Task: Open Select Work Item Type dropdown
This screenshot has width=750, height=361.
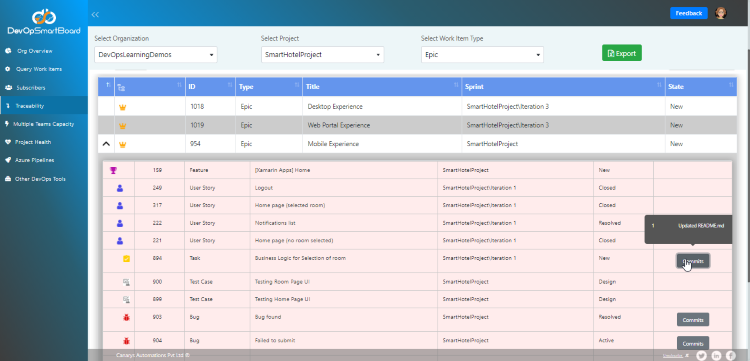Action: (x=482, y=55)
